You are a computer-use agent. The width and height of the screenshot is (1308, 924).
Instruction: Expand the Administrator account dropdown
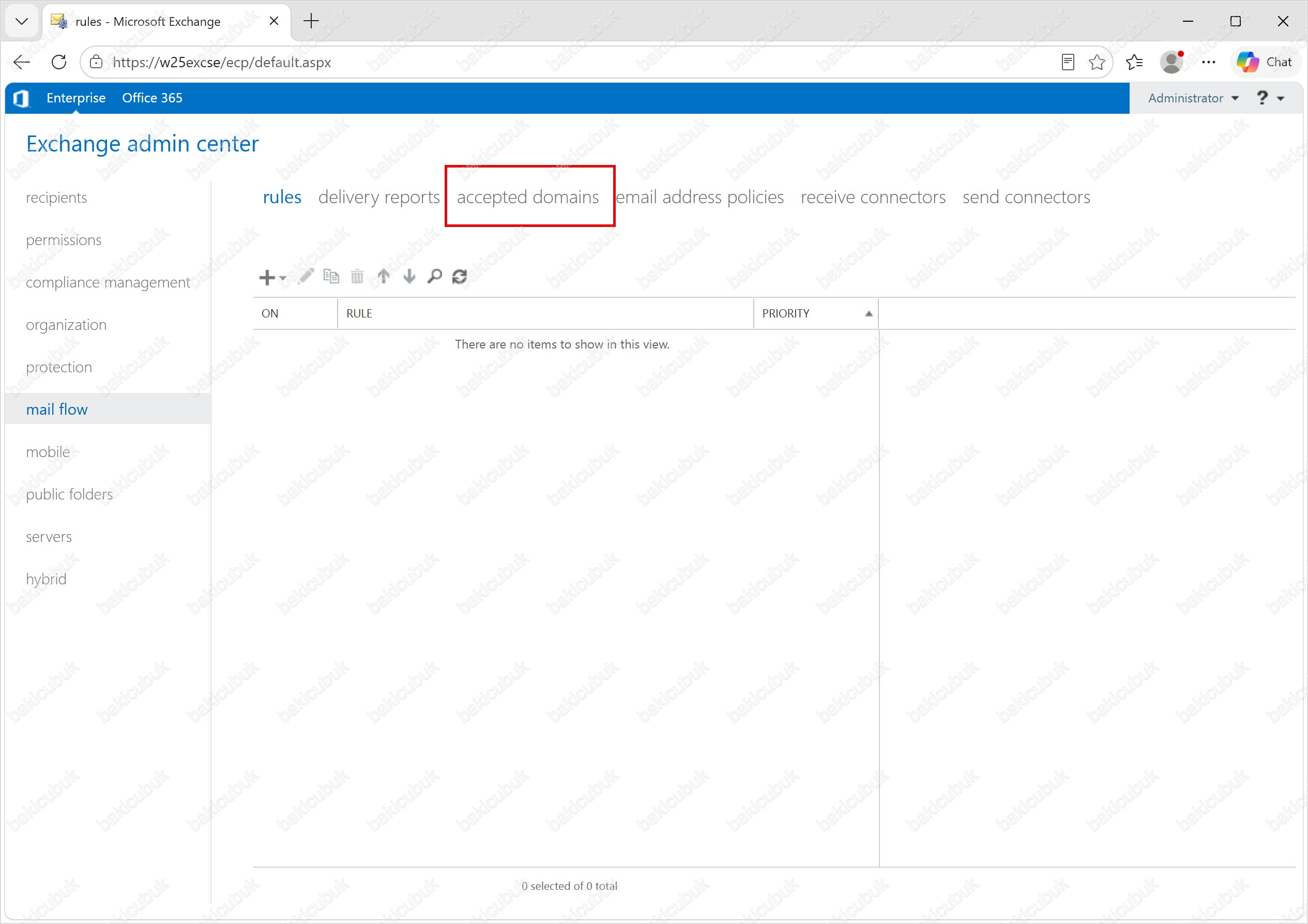pos(1193,98)
